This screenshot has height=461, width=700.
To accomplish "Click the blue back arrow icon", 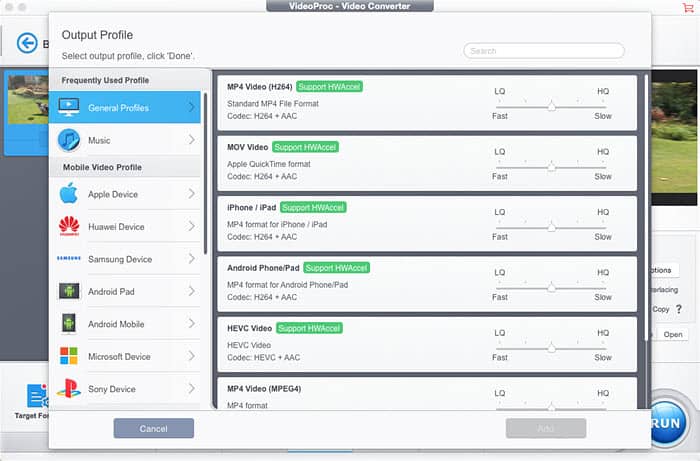I will [27, 43].
